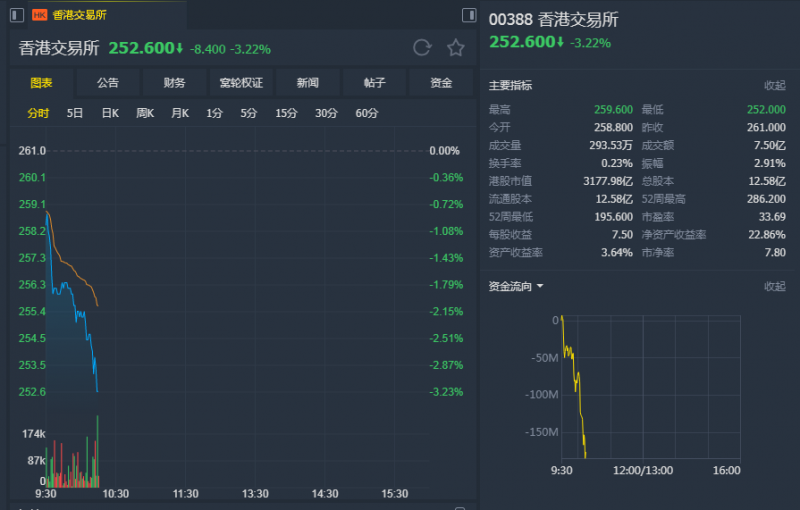This screenshot has width=800, height=510.
Task: Click the 市盈率 value 33.69
Action: tap(772, 217)
